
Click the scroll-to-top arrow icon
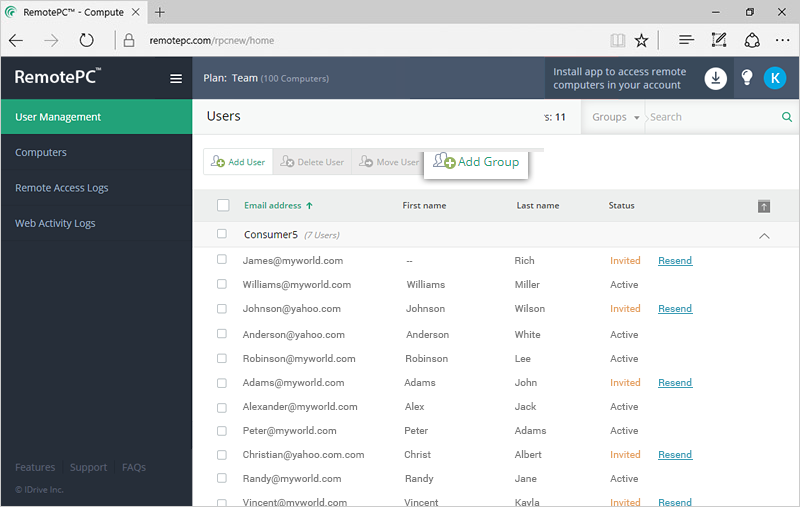(764, 206)
